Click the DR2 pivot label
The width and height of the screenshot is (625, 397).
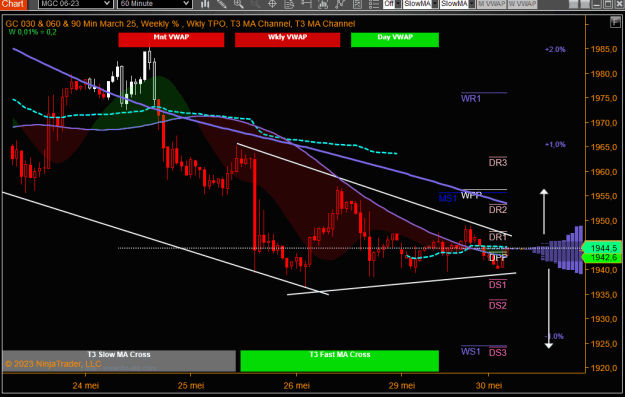pyautogui.click(x=498, y=209)
